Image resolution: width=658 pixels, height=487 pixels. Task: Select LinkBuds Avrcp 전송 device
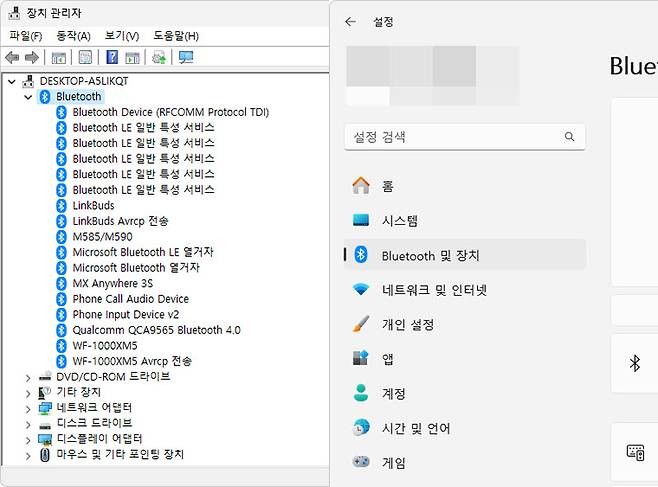pyautogui.click(x=120, y=221)
